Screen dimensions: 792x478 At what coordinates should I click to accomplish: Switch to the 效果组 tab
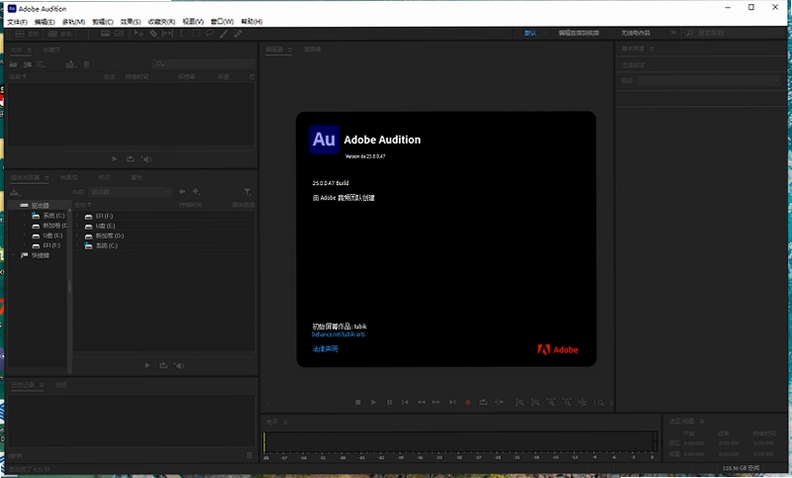69,177
